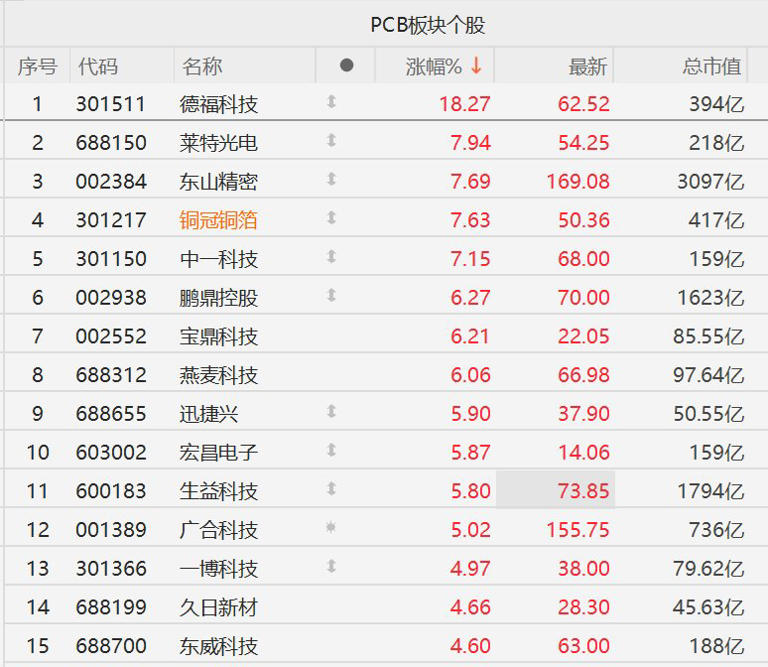Open the orange 铜冠铜箔 stock name
This screenshot has width=768, height=667.
click(219, 220)
